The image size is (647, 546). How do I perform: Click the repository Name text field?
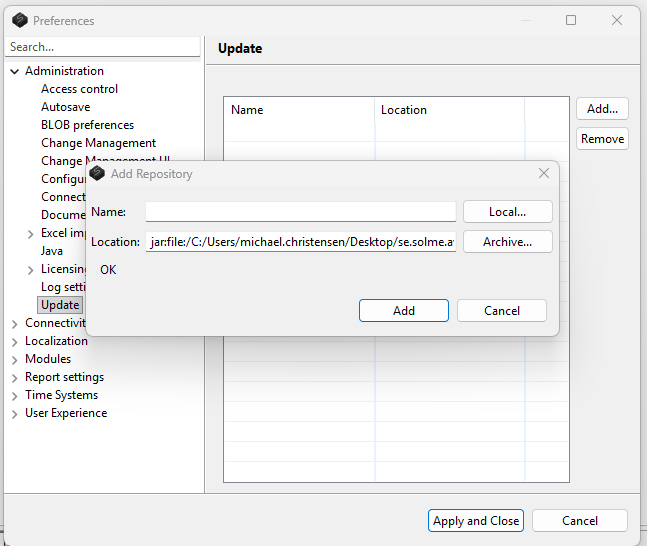300,211
